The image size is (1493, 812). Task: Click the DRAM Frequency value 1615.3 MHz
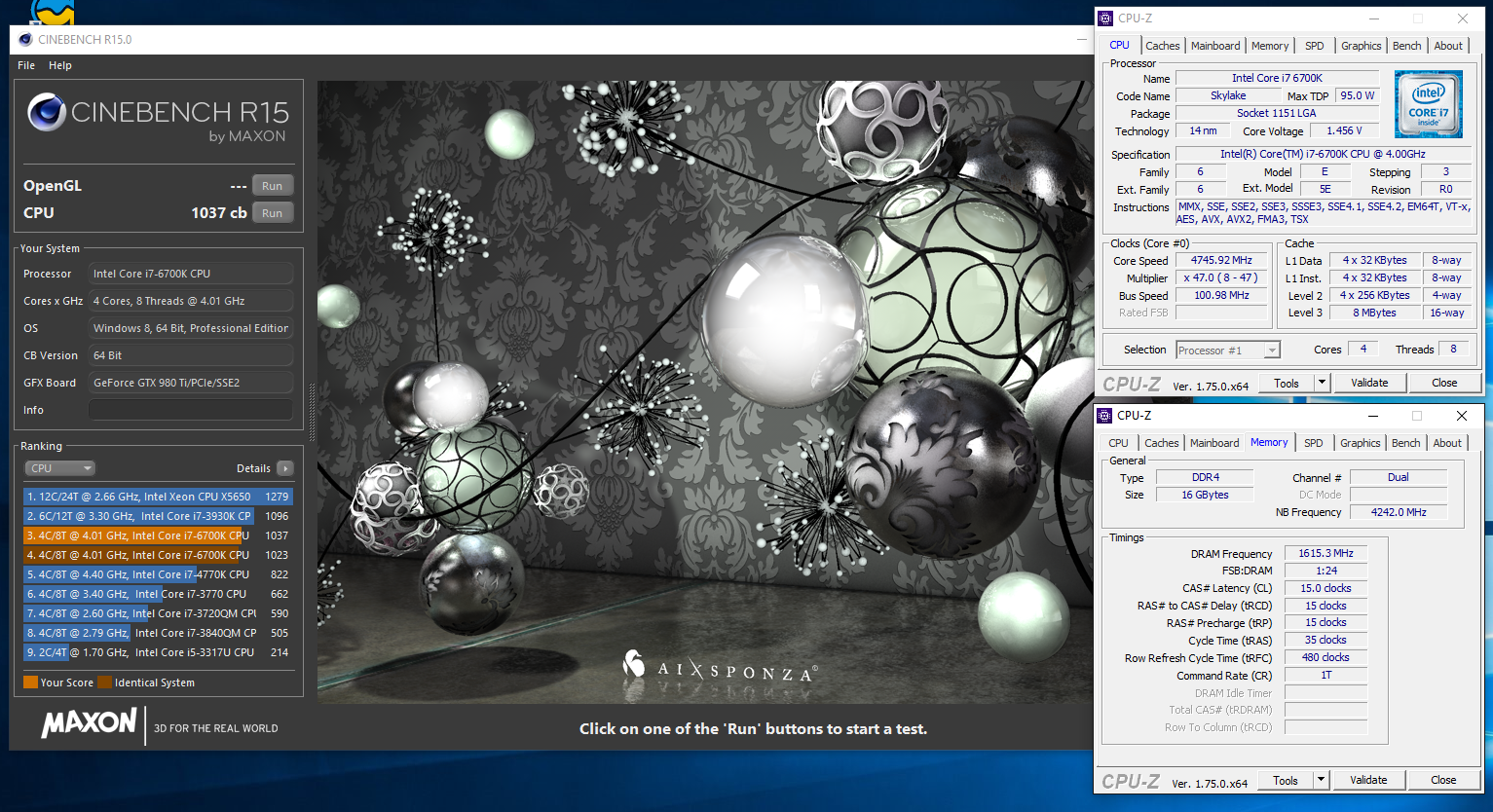tap(1325, 553)
